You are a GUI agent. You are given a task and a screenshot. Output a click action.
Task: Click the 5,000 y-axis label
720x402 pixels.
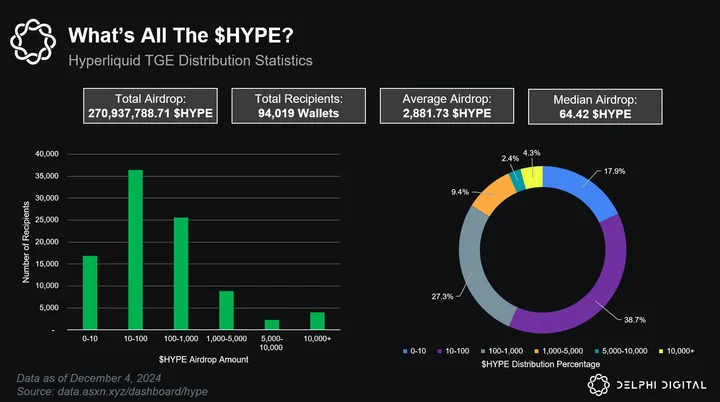pos(49,307)
